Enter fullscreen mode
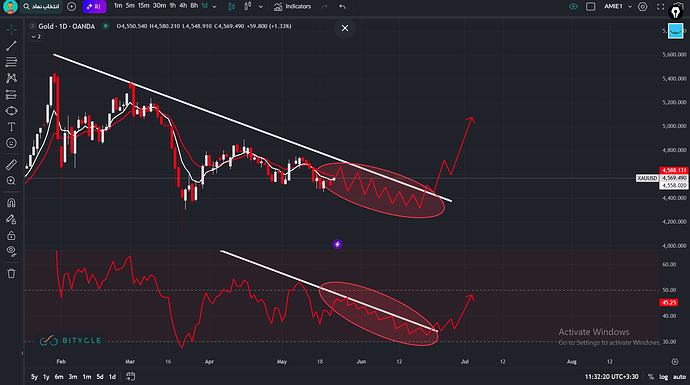Viewport: 690px width, 385px height. [x=660, y=7]
